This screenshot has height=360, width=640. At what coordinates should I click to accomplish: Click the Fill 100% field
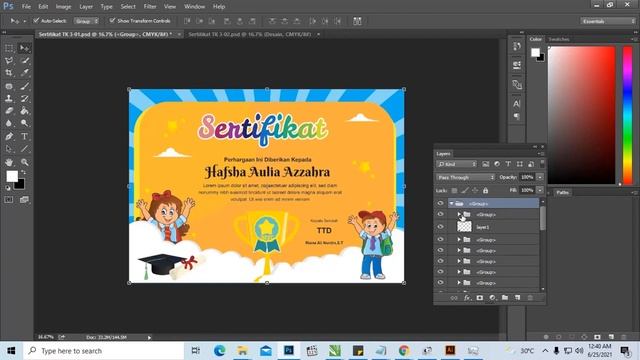527,190
